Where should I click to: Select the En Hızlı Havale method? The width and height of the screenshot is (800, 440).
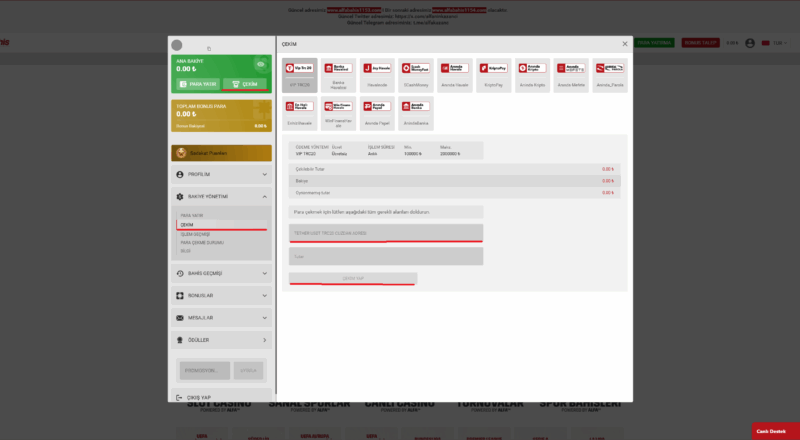(x=299, y=113)
